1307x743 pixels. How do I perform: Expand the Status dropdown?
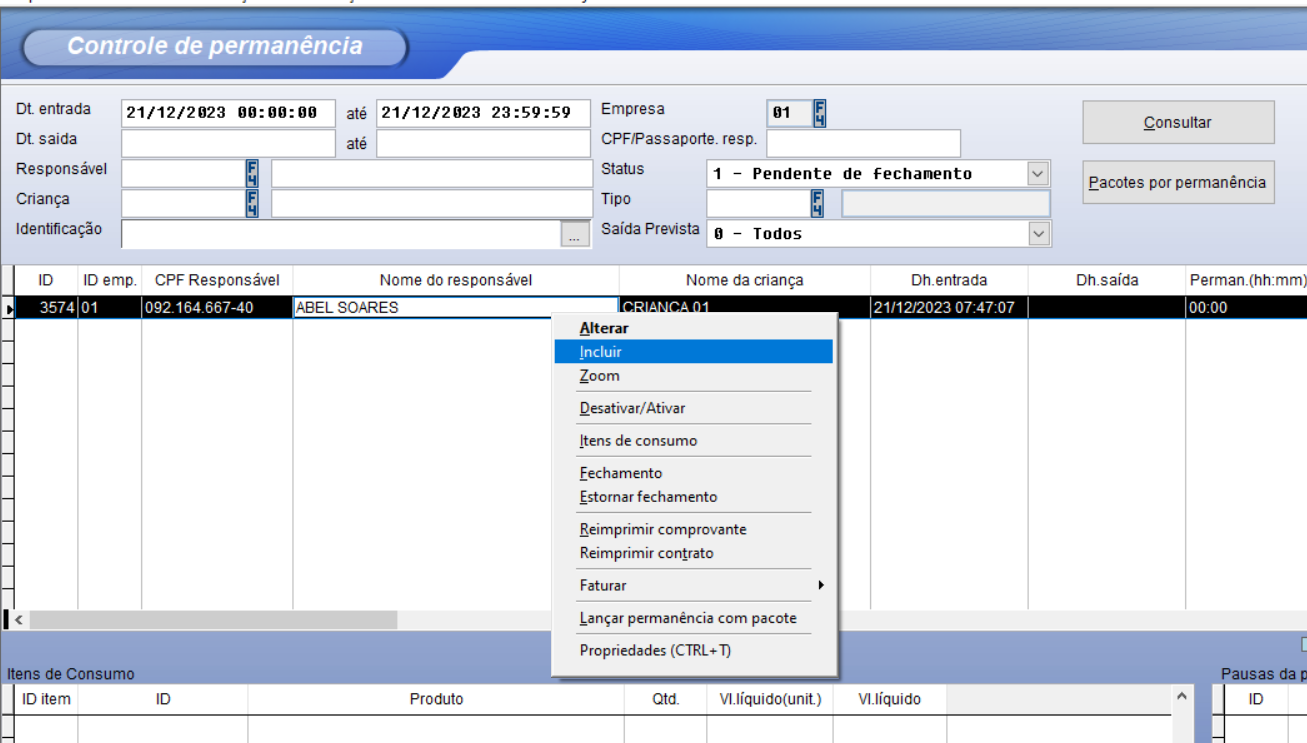tap(1039, 174)
